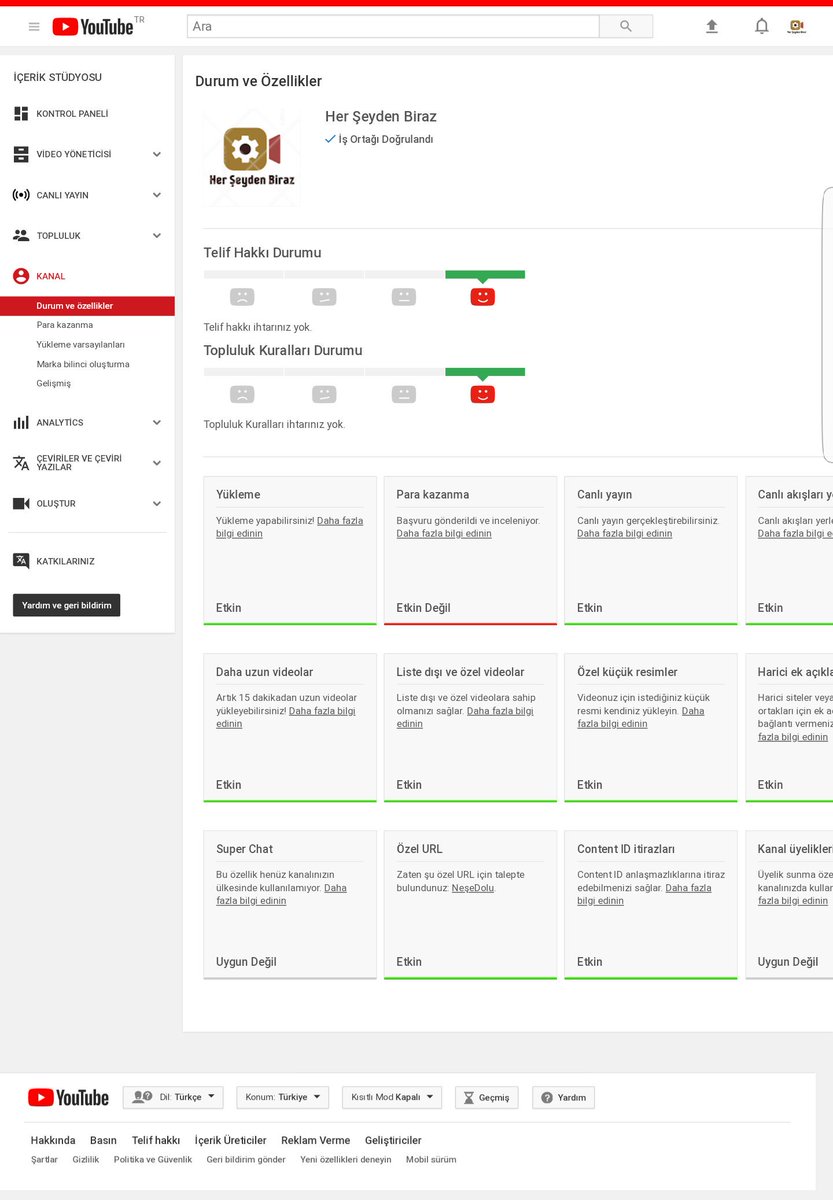Click footer Reklam Verme link
This screenshot has width=833, height=1200.
316,1140
